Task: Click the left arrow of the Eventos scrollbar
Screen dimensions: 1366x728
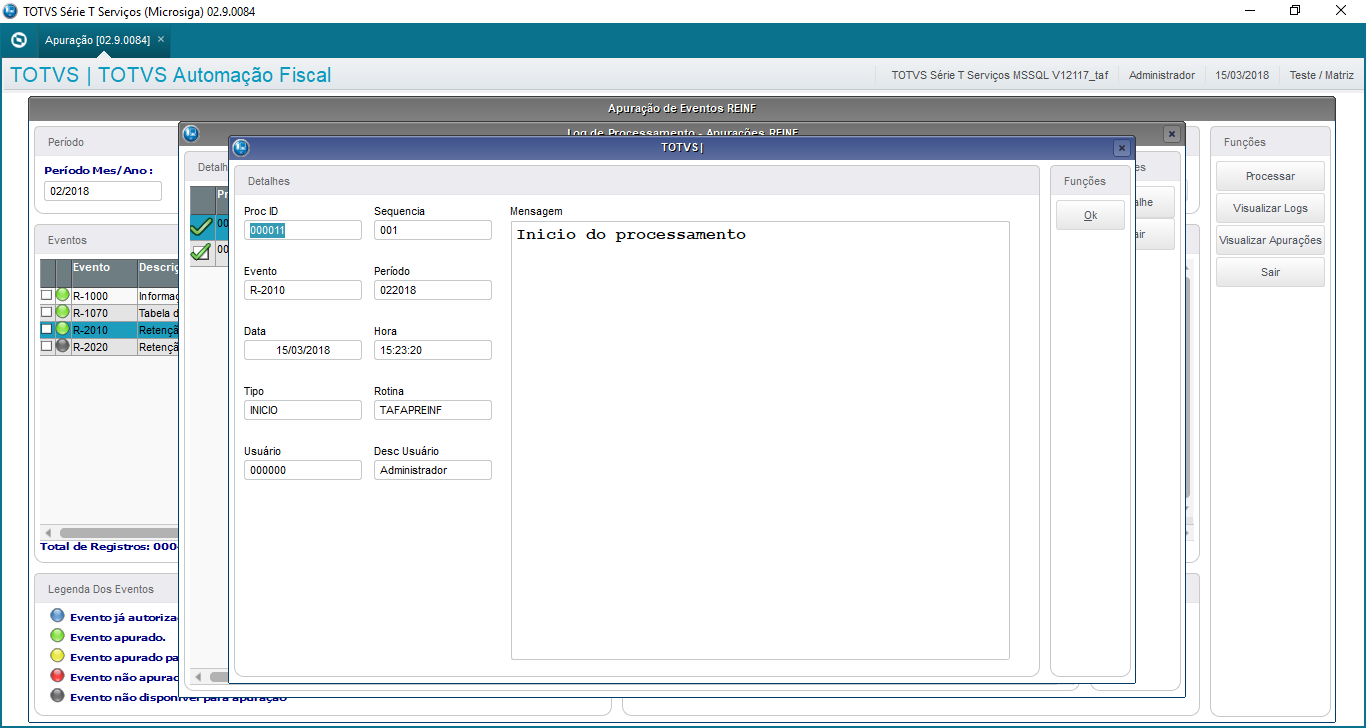Action: pyautogui.click(x=47, y=533)
